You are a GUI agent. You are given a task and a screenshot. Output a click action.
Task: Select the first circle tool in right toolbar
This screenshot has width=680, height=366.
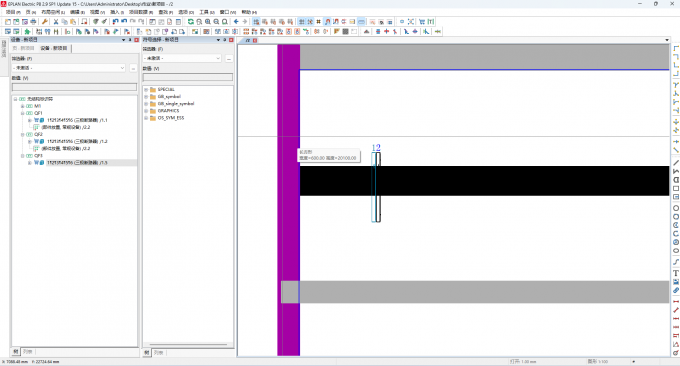676,208
